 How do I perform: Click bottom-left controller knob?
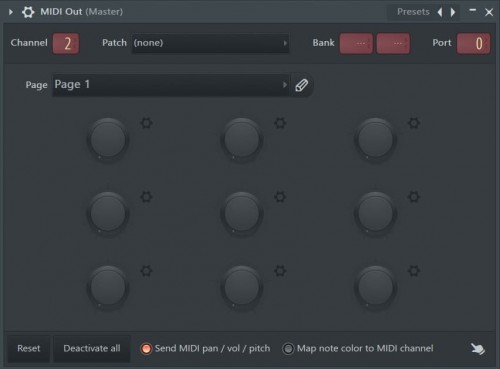pyautogui.click(x=108, y=287)
